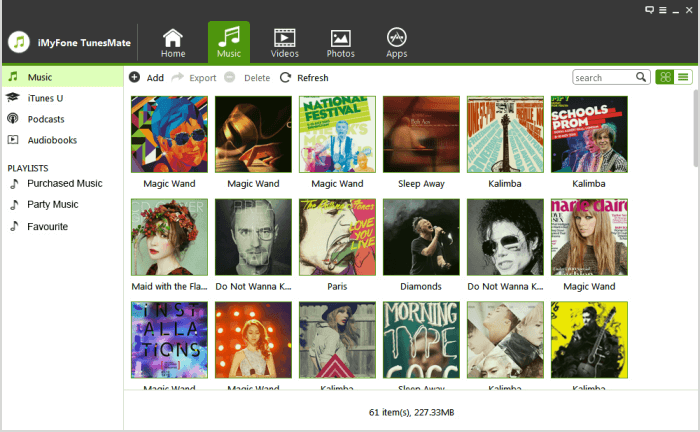This screenshot has height=432, width=700.
Task: Click the Paris track title
Action: click(x=337, y=287)
